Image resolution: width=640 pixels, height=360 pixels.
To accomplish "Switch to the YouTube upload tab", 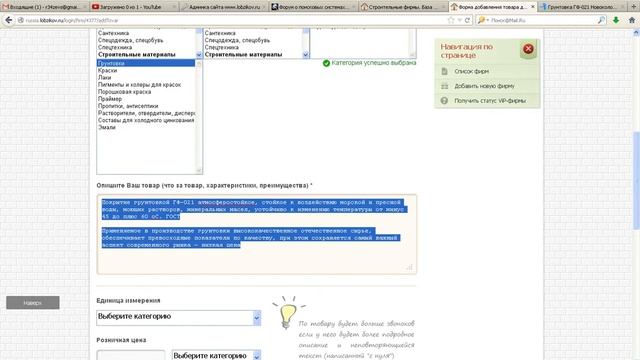I will 134,7.
